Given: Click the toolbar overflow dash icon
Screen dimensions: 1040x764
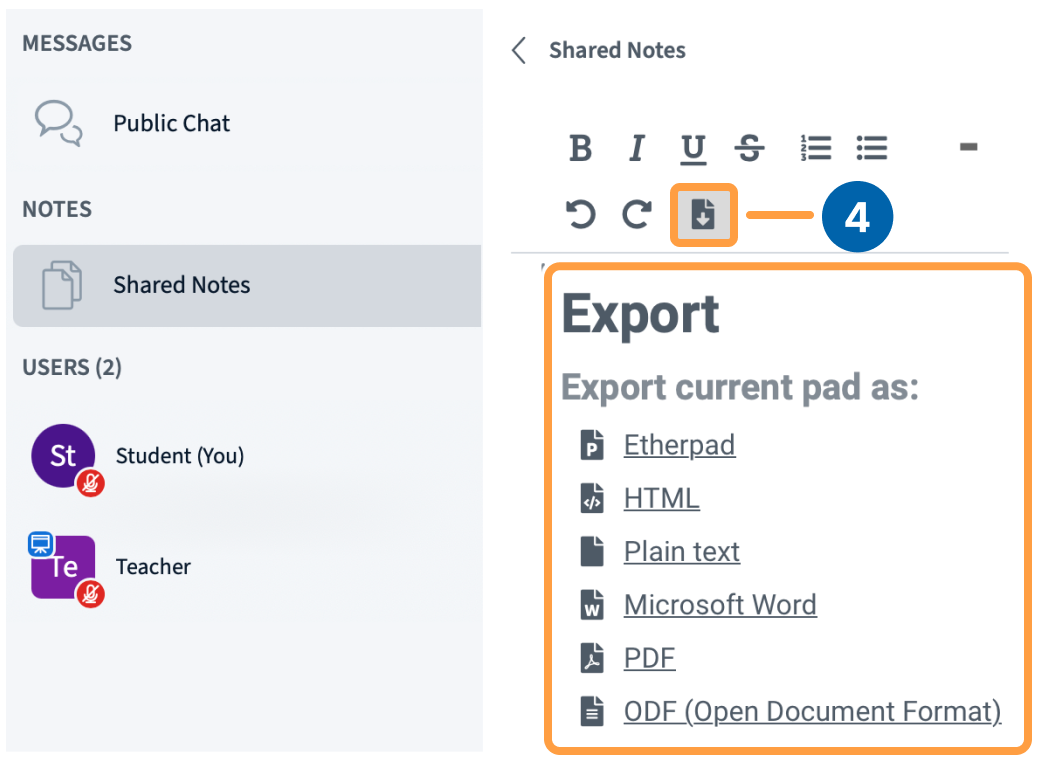Looking at the screenshot, I should (x=968, y=147).
